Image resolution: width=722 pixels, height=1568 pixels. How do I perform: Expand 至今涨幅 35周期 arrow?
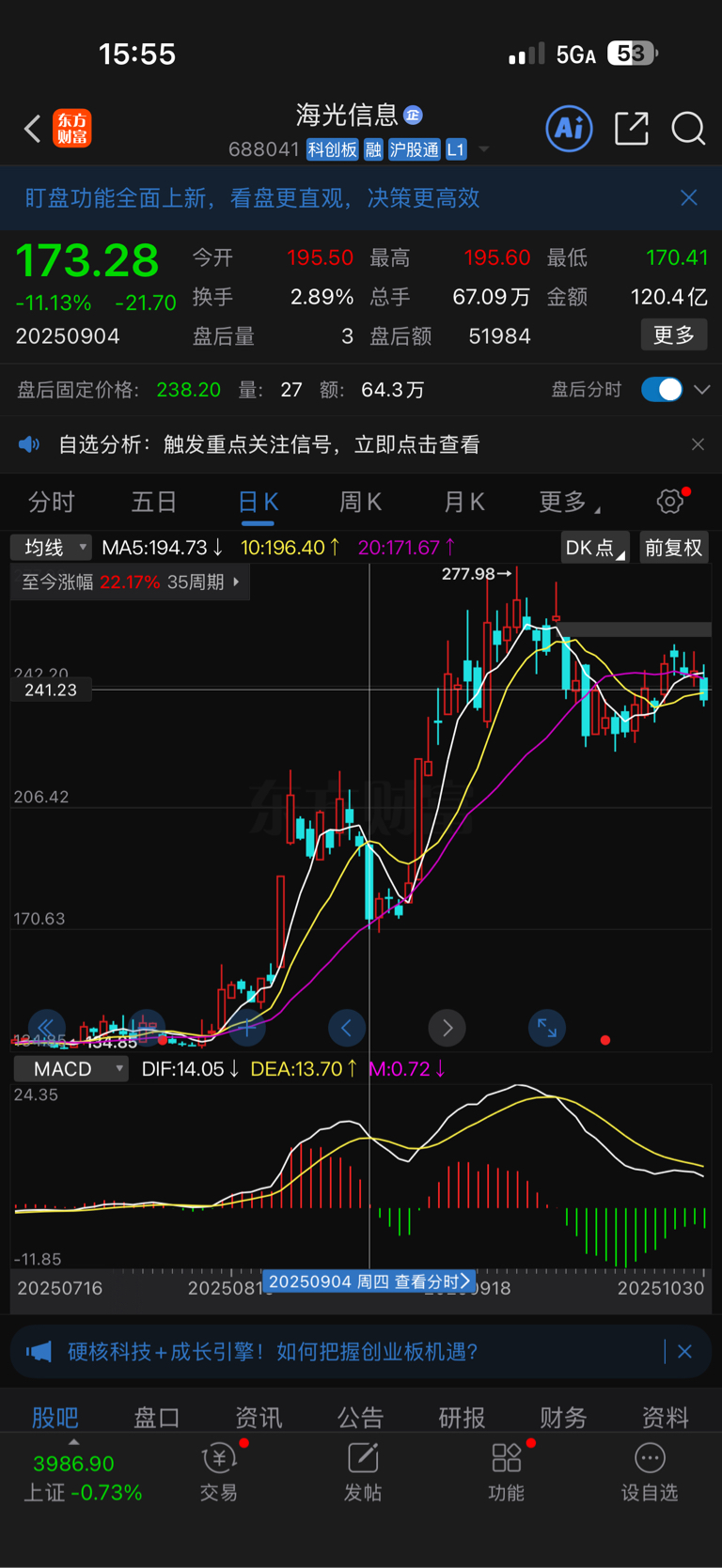[x=237, y=582]
